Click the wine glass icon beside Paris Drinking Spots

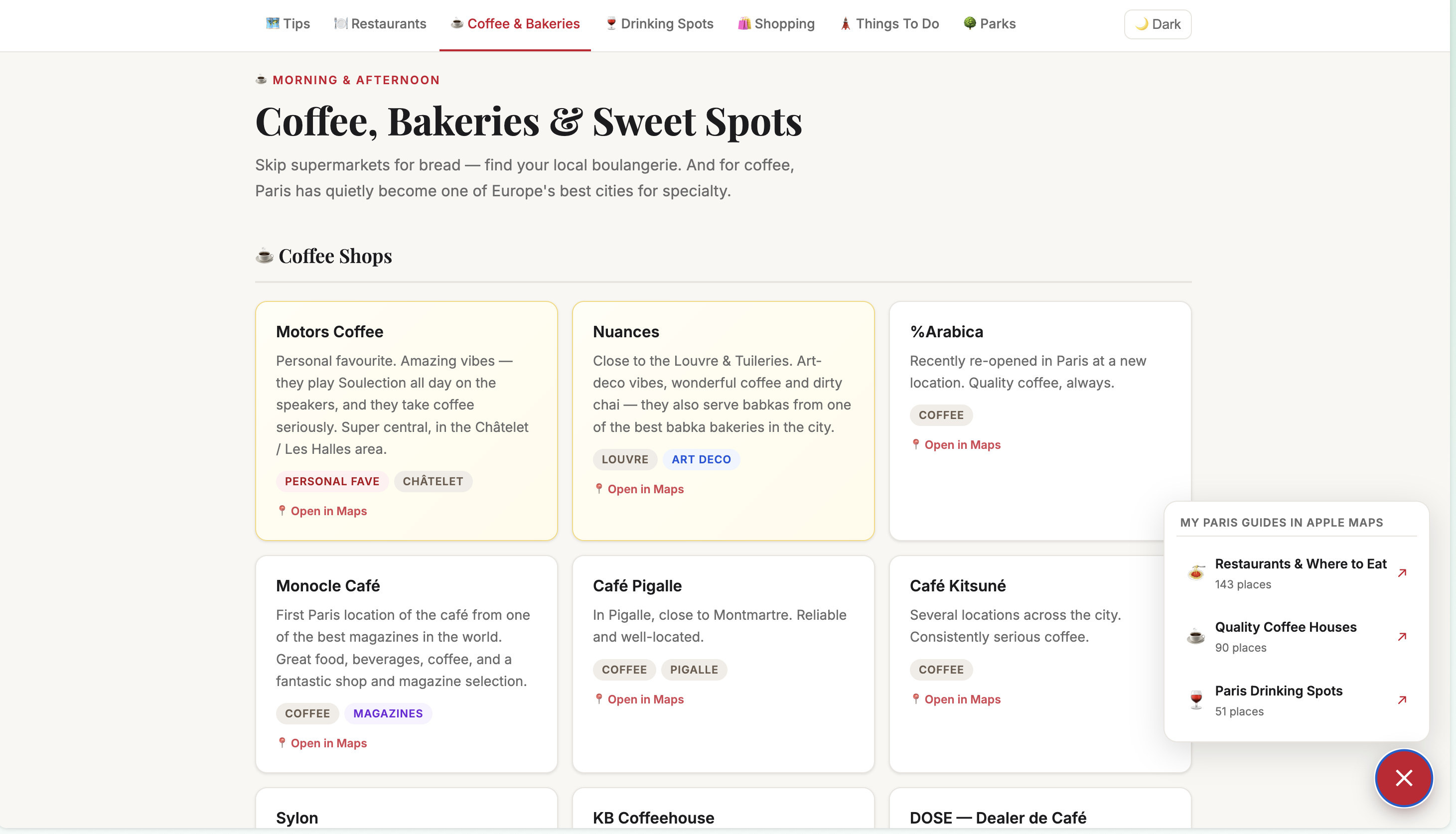tap(1196, 699)
